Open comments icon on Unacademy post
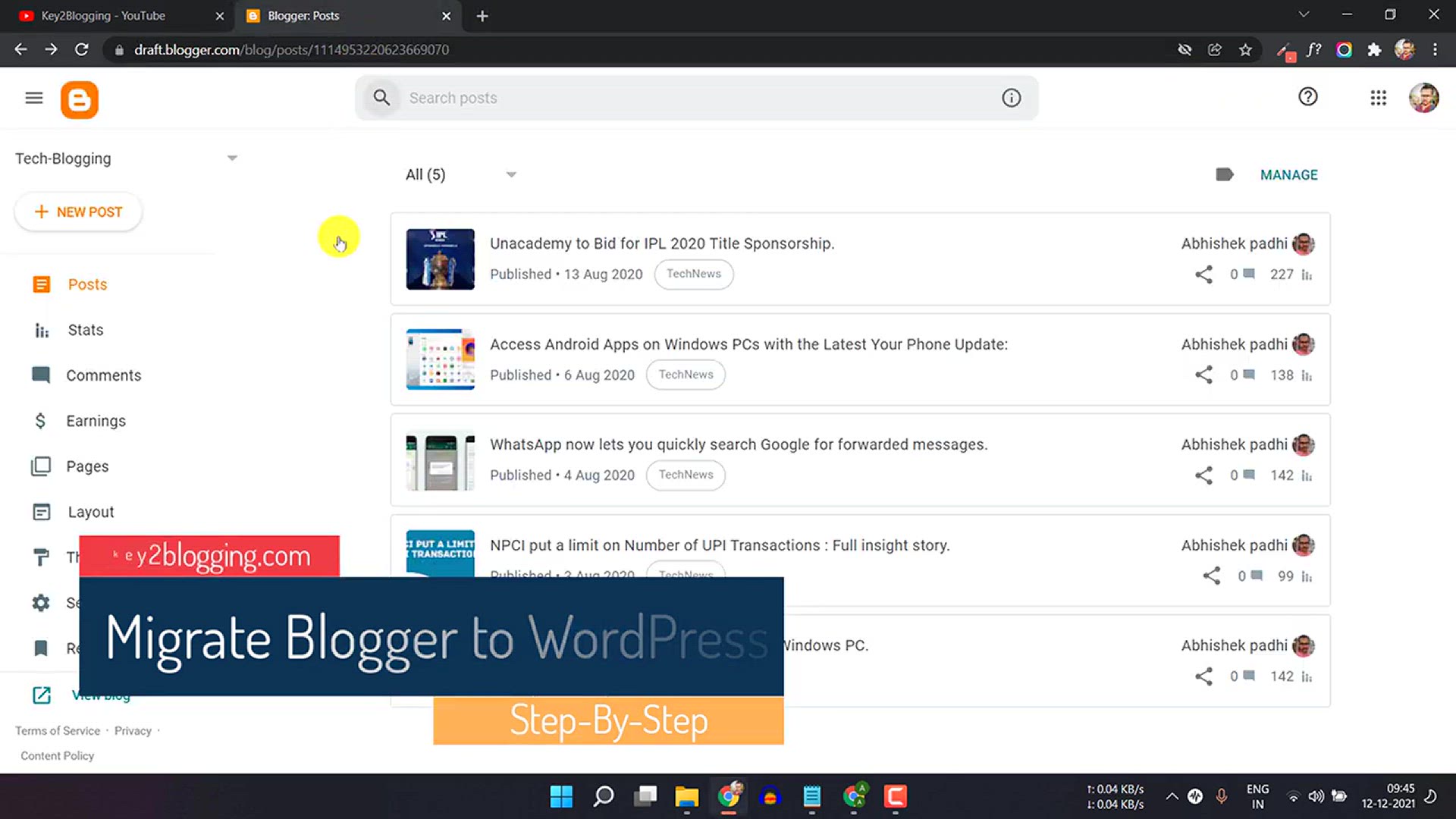 click(1249, 274)
